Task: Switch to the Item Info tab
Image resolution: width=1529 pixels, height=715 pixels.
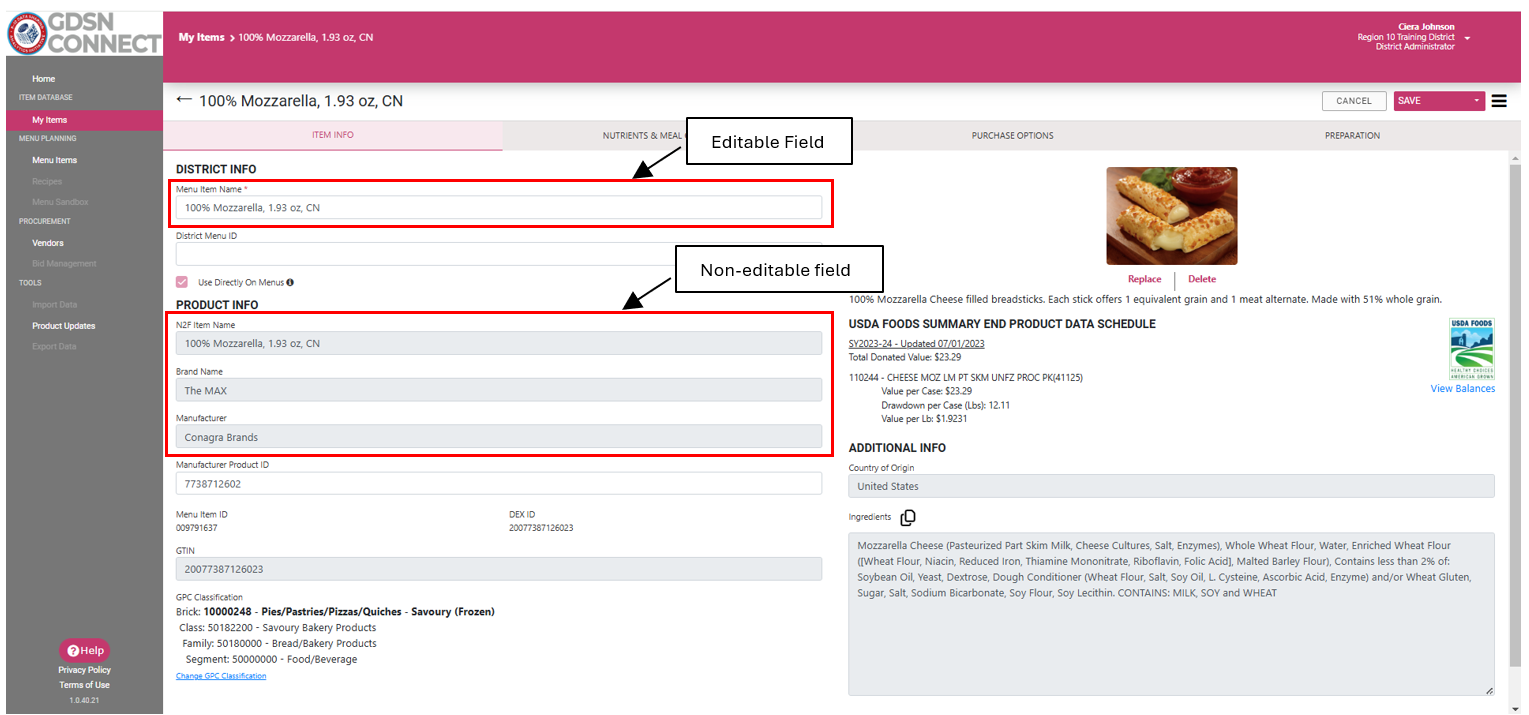Action: pyautogui.click(x=333, y=135)
